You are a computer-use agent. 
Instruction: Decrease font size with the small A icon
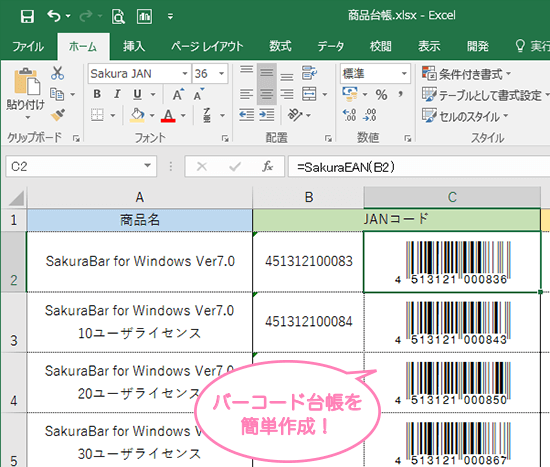point(199,94)
